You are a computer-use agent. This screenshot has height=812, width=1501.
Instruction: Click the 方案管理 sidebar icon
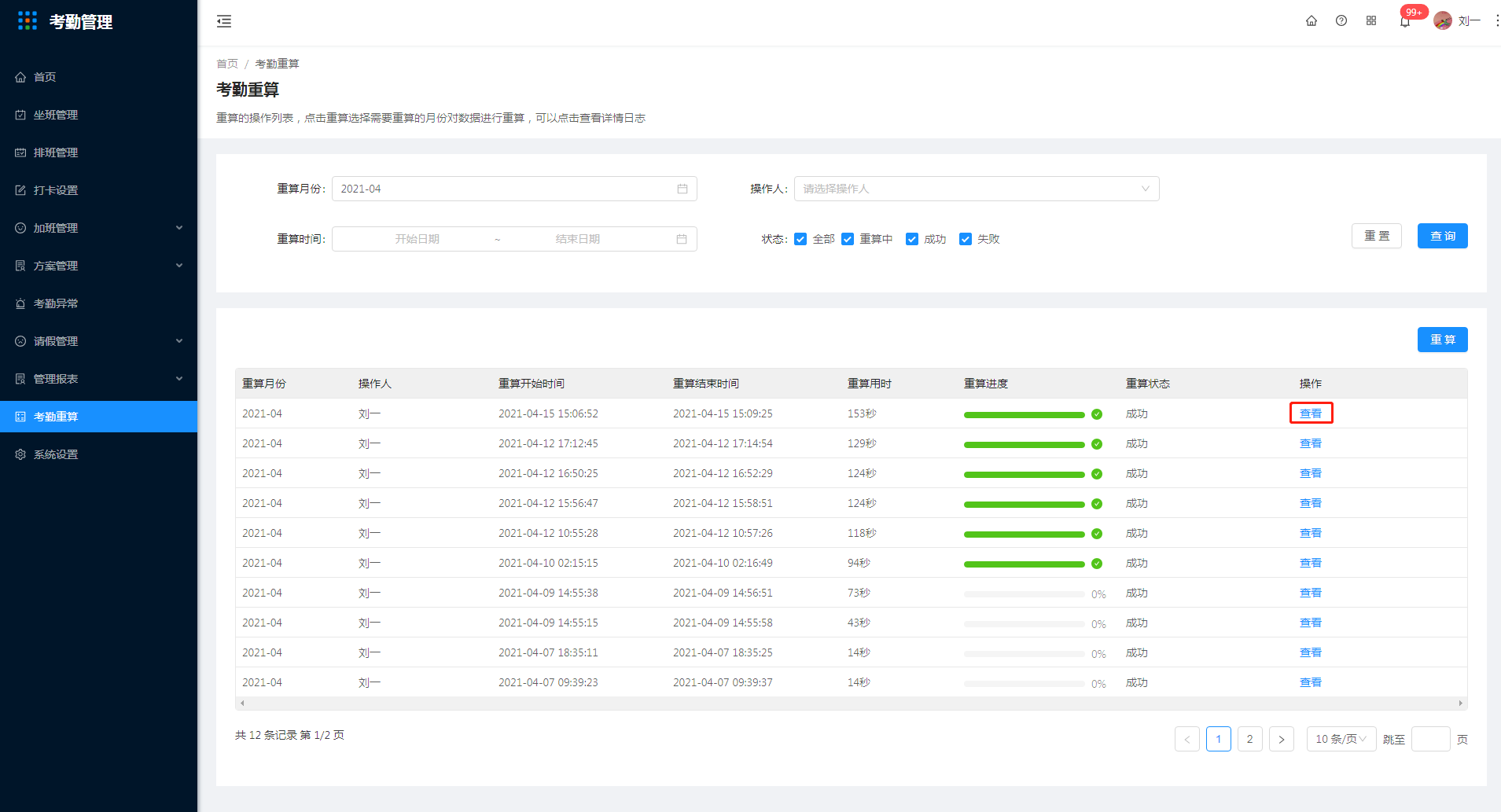pyautogui.click(x=20, y=266)
